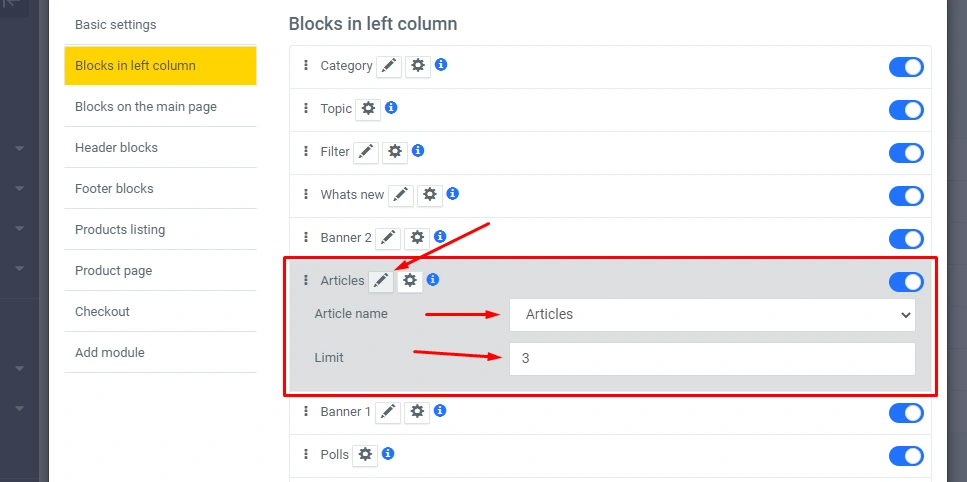Toggle the Articles block off
967x482 pixels.
[x=906, y=282]
